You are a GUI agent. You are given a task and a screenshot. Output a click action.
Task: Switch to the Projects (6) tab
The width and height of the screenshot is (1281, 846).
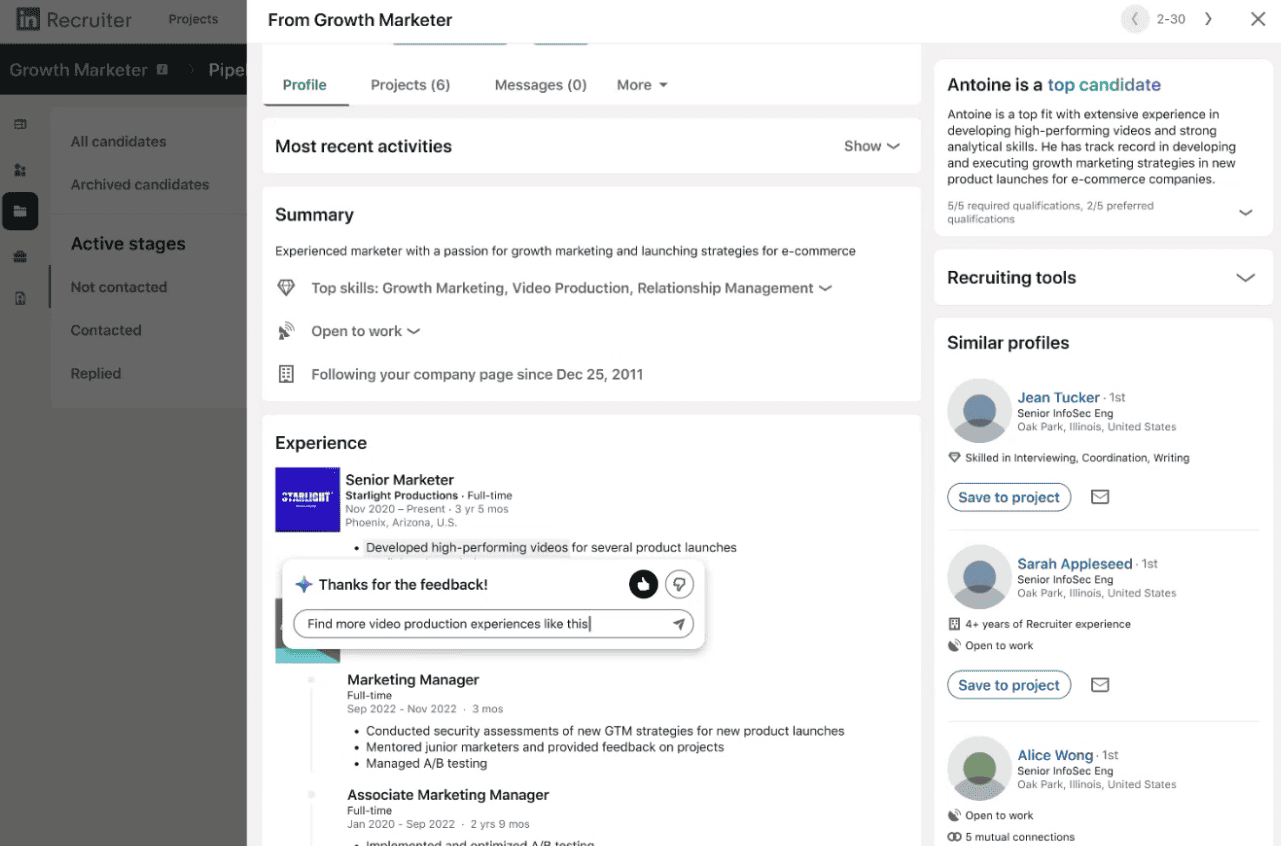[410, 85]
